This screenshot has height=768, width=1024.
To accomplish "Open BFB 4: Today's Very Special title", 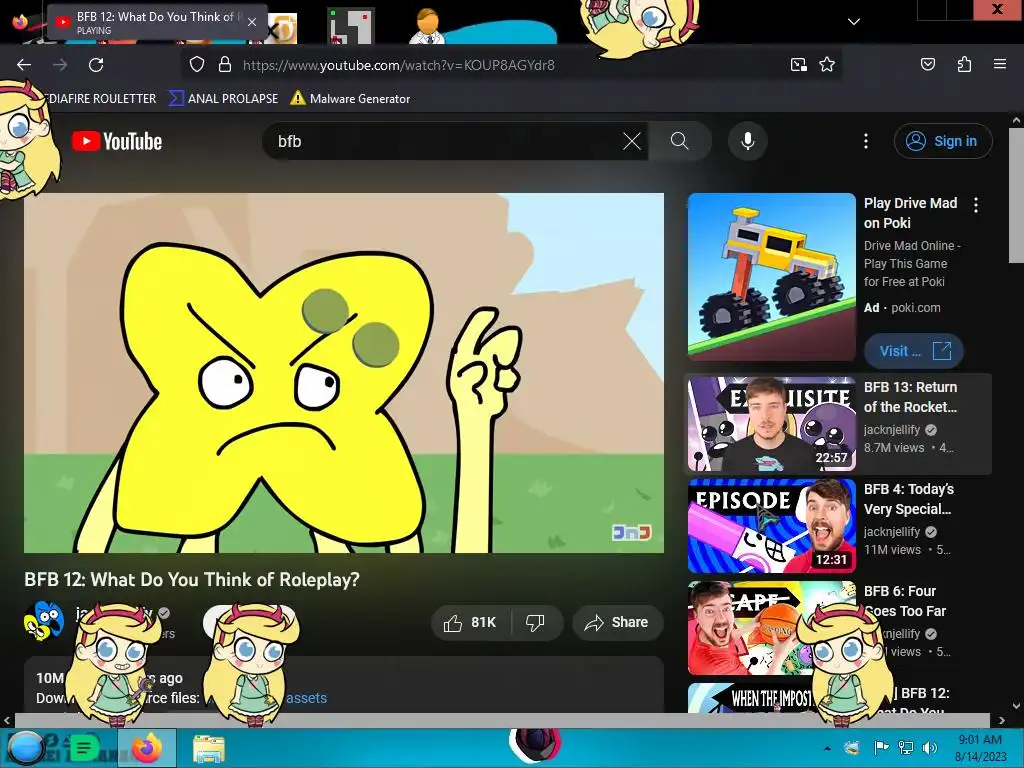I will click(909, 499).
